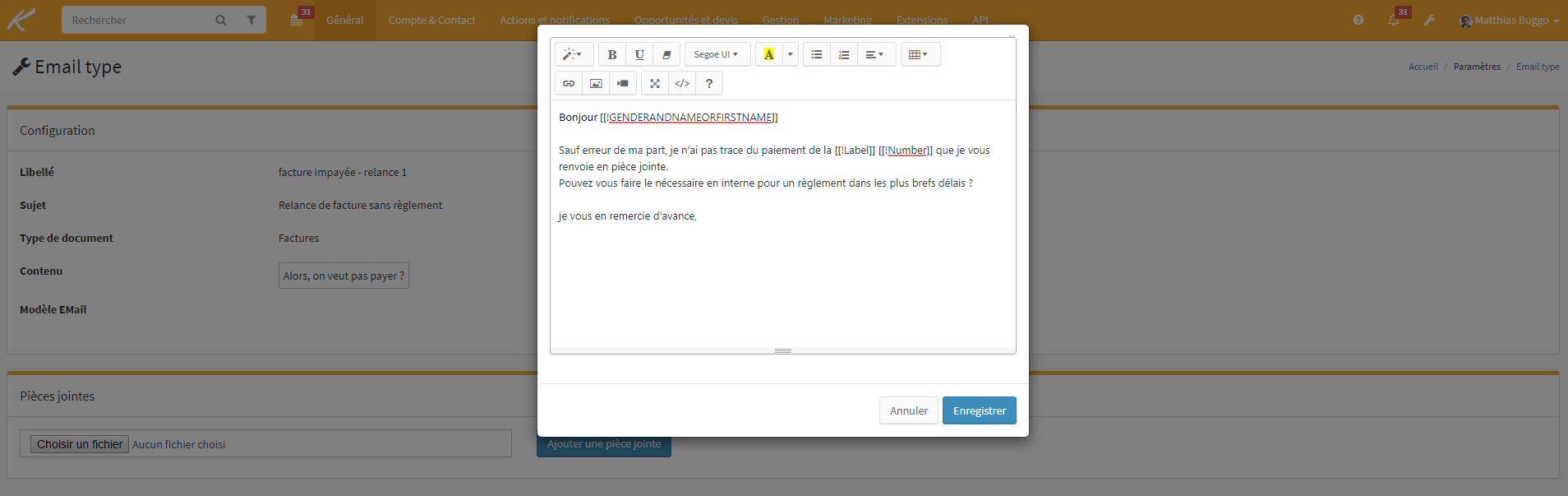Go to Accueil breadcrumb link
Viewport: 1568px width, 496px height.
[1423, 67]
